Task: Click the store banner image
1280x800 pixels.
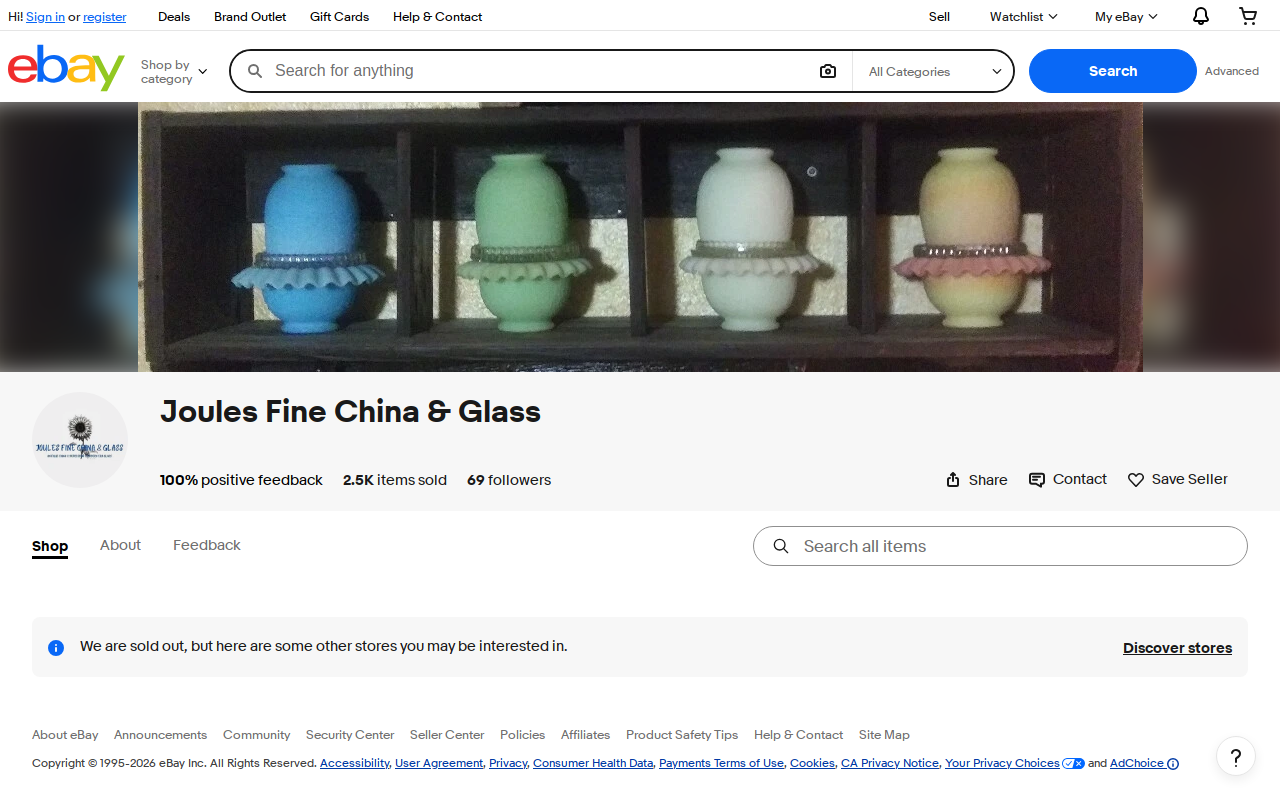Action: pos(640,237)
